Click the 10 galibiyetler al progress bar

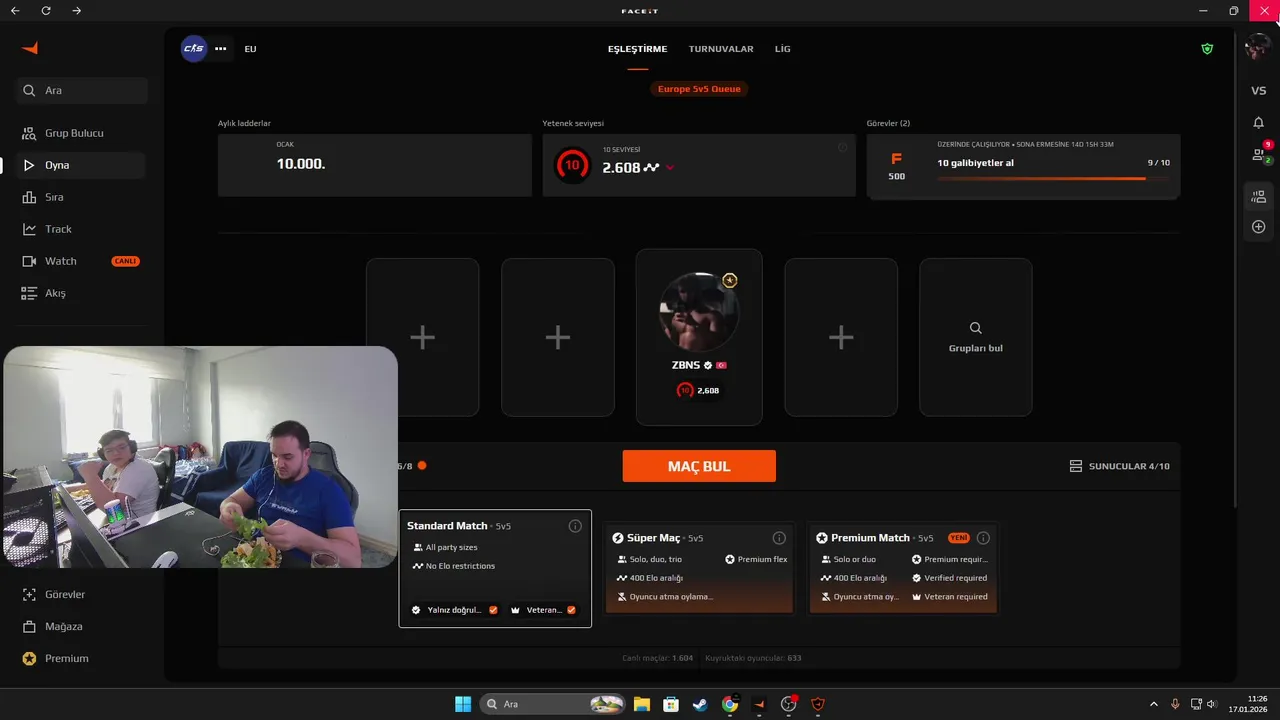pos(1053,178)
